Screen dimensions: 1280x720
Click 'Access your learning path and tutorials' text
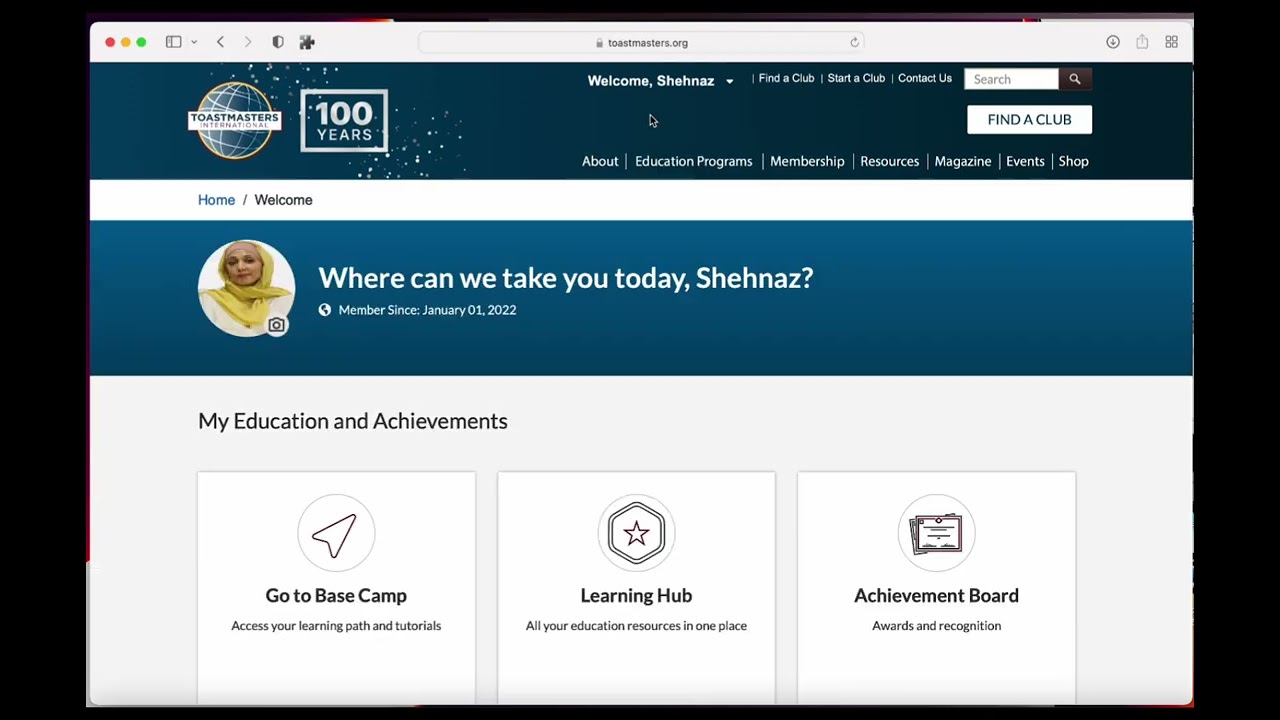click(336, 626)
